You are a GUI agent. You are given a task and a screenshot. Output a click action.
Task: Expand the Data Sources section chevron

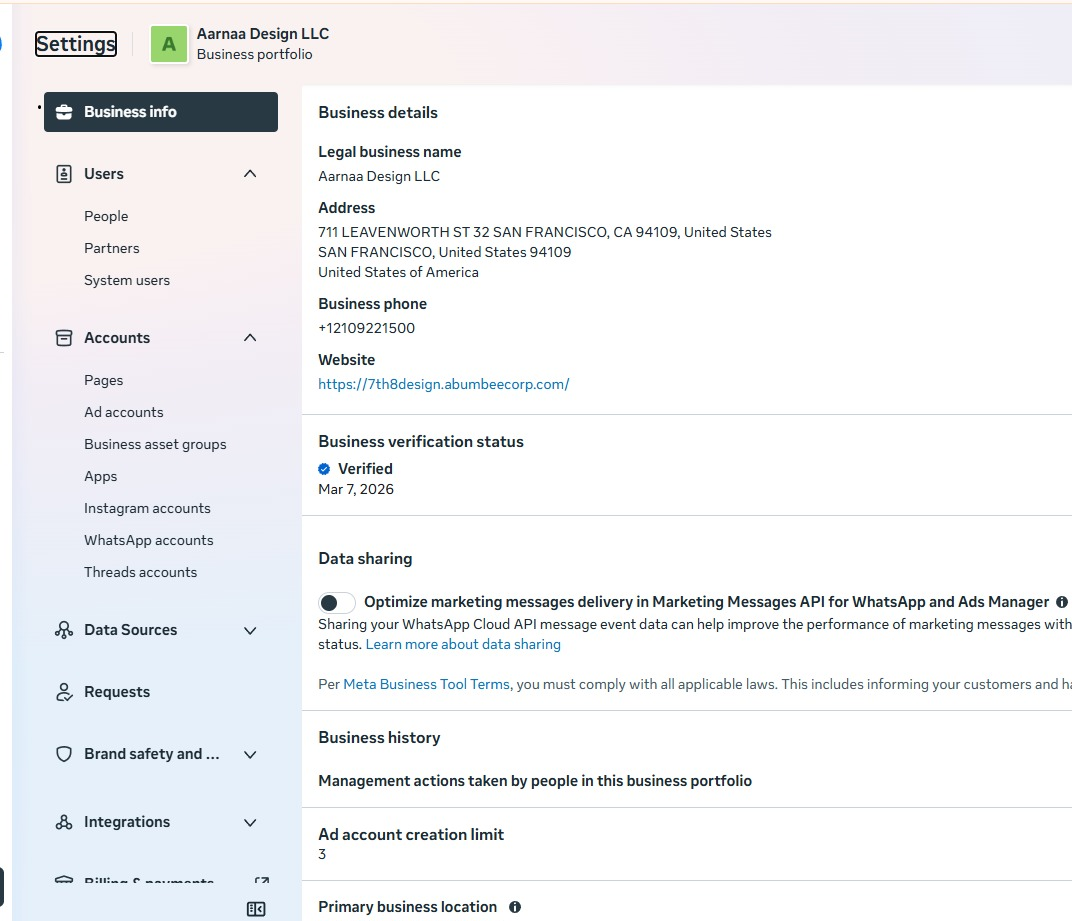click(250, 630)
